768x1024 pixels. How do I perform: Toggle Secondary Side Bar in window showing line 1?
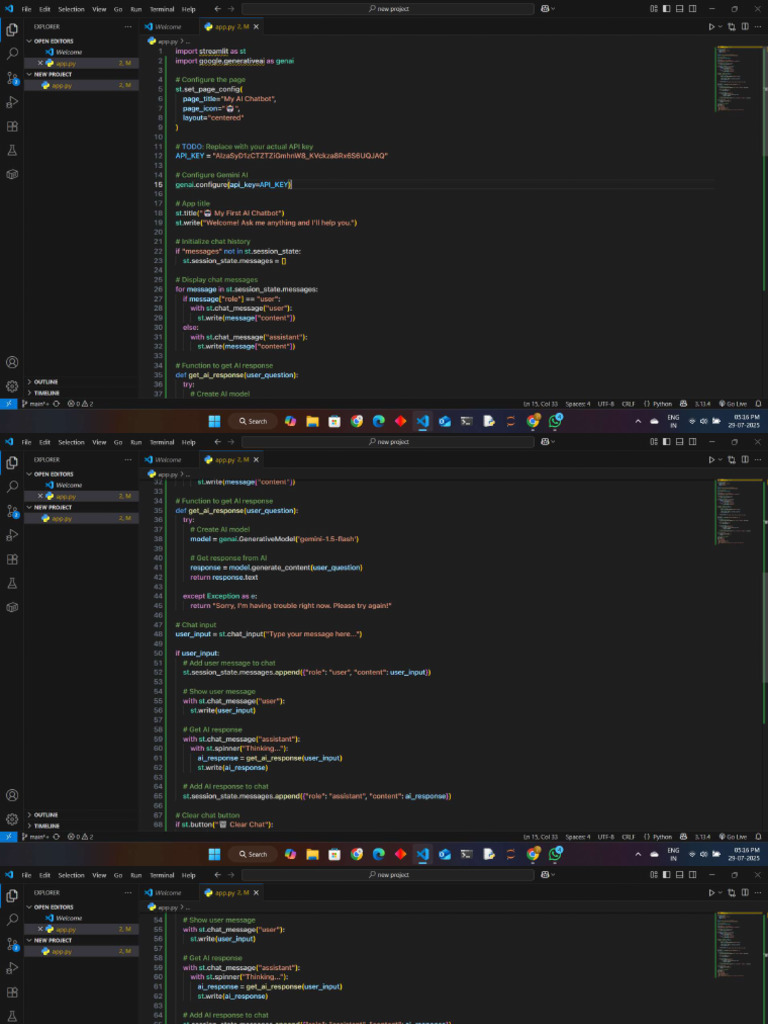click(x=692, y=8)
